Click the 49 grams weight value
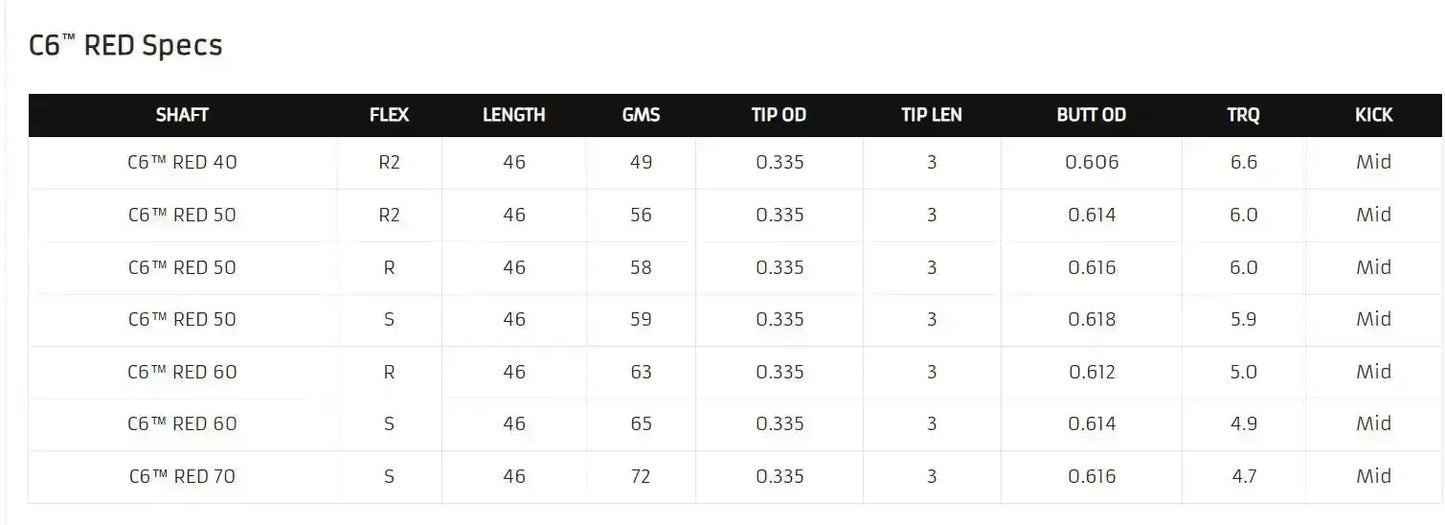The height and width of the screenshot is (525, 1445). (641, 162)
